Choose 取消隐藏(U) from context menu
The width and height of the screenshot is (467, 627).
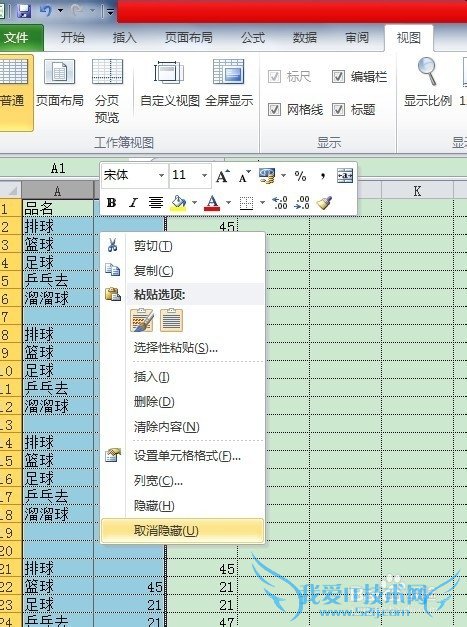click(182, 531)
